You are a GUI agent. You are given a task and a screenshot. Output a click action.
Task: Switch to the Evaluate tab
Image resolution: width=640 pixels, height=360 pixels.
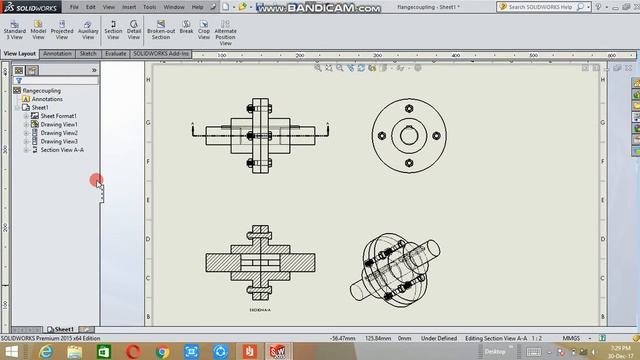tap(116, 53)
